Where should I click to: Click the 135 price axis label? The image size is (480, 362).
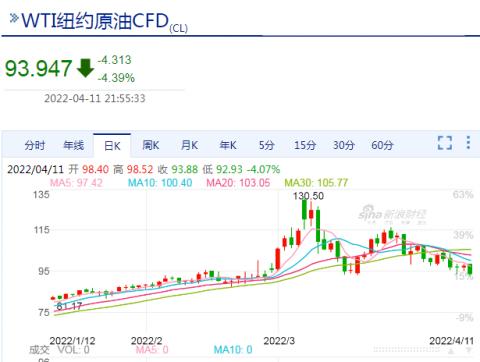tap(41, 194)
